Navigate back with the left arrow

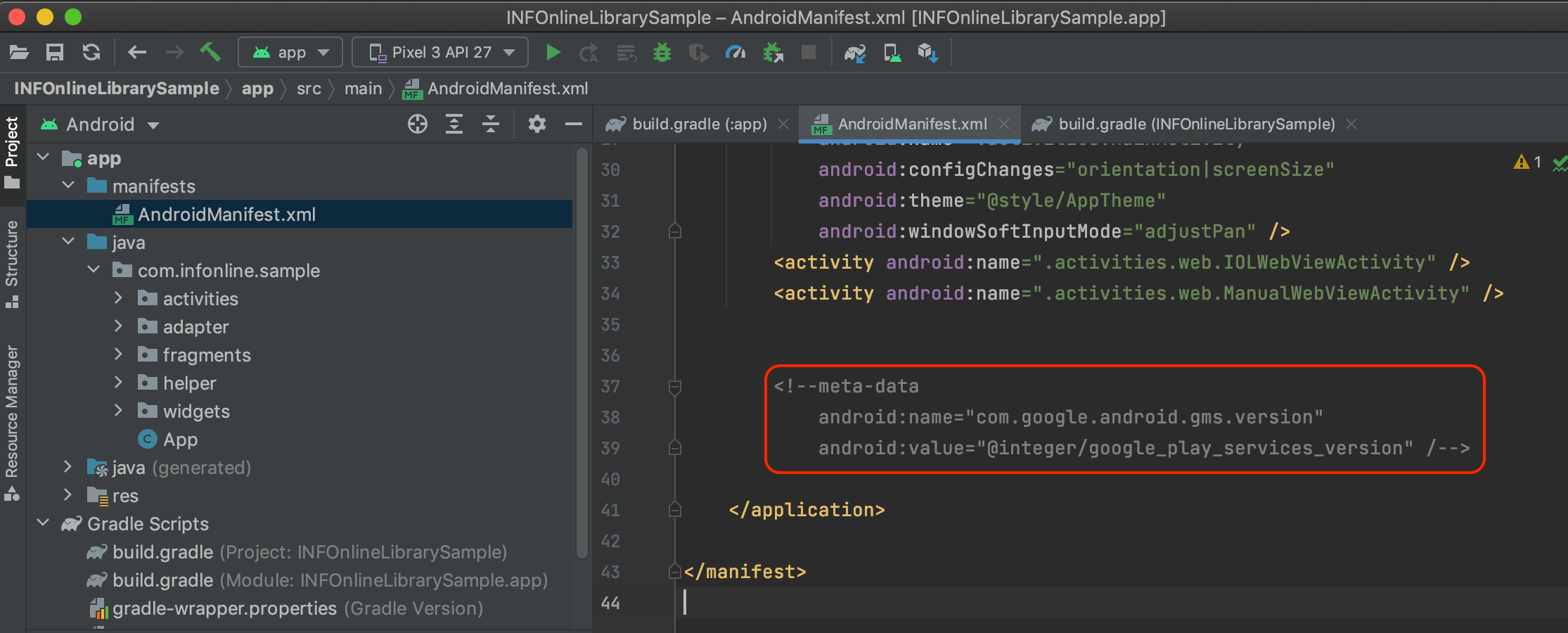137,52
